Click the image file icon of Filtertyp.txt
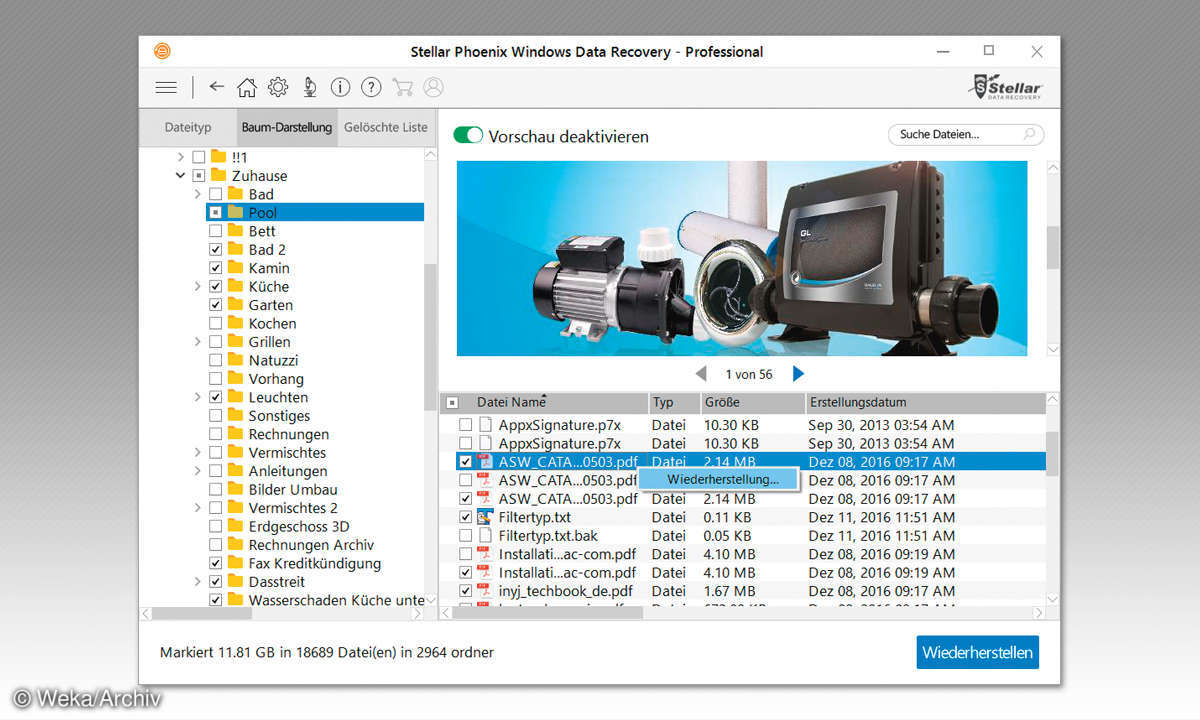This screenshot has width=1200, height=720. (485, 517)
